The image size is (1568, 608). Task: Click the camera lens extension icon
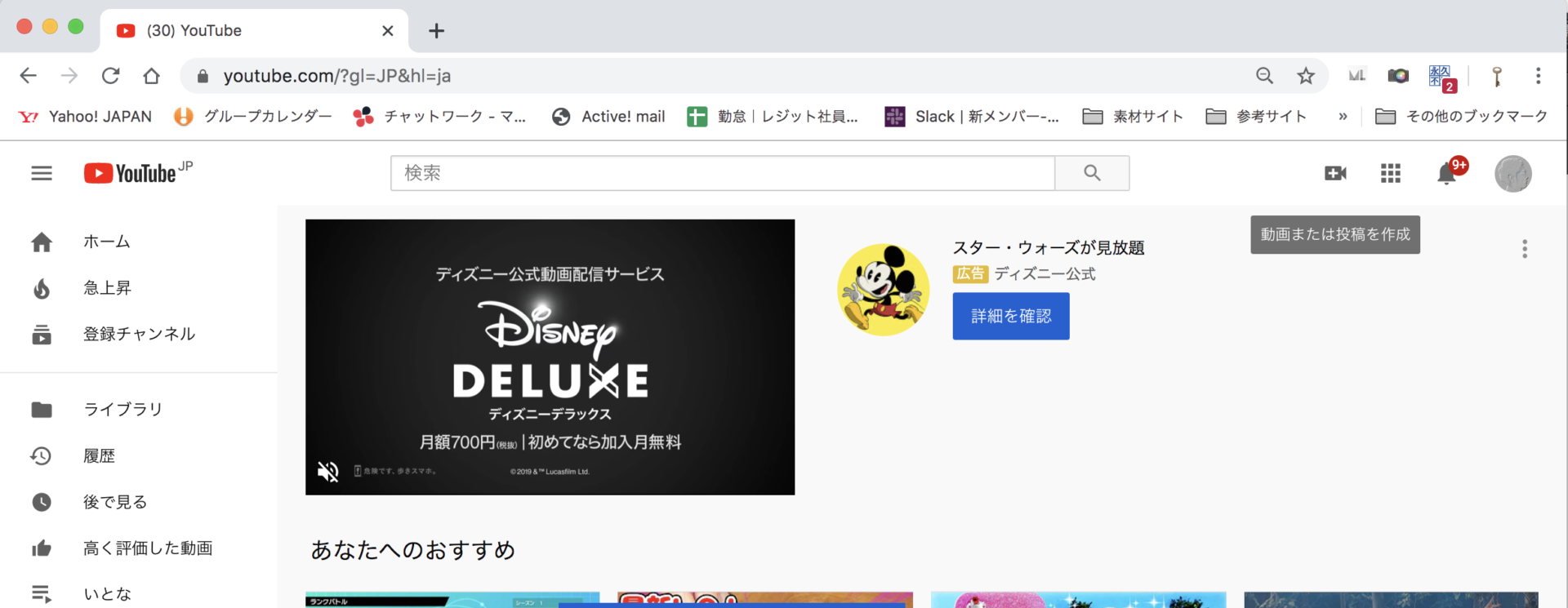[1398, 76]
